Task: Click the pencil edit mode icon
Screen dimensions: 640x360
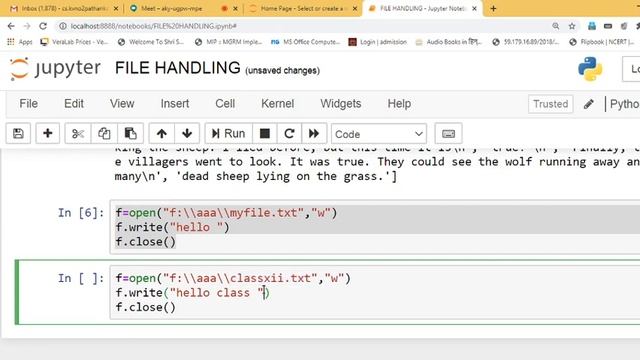Action: (x=589, y=104)
